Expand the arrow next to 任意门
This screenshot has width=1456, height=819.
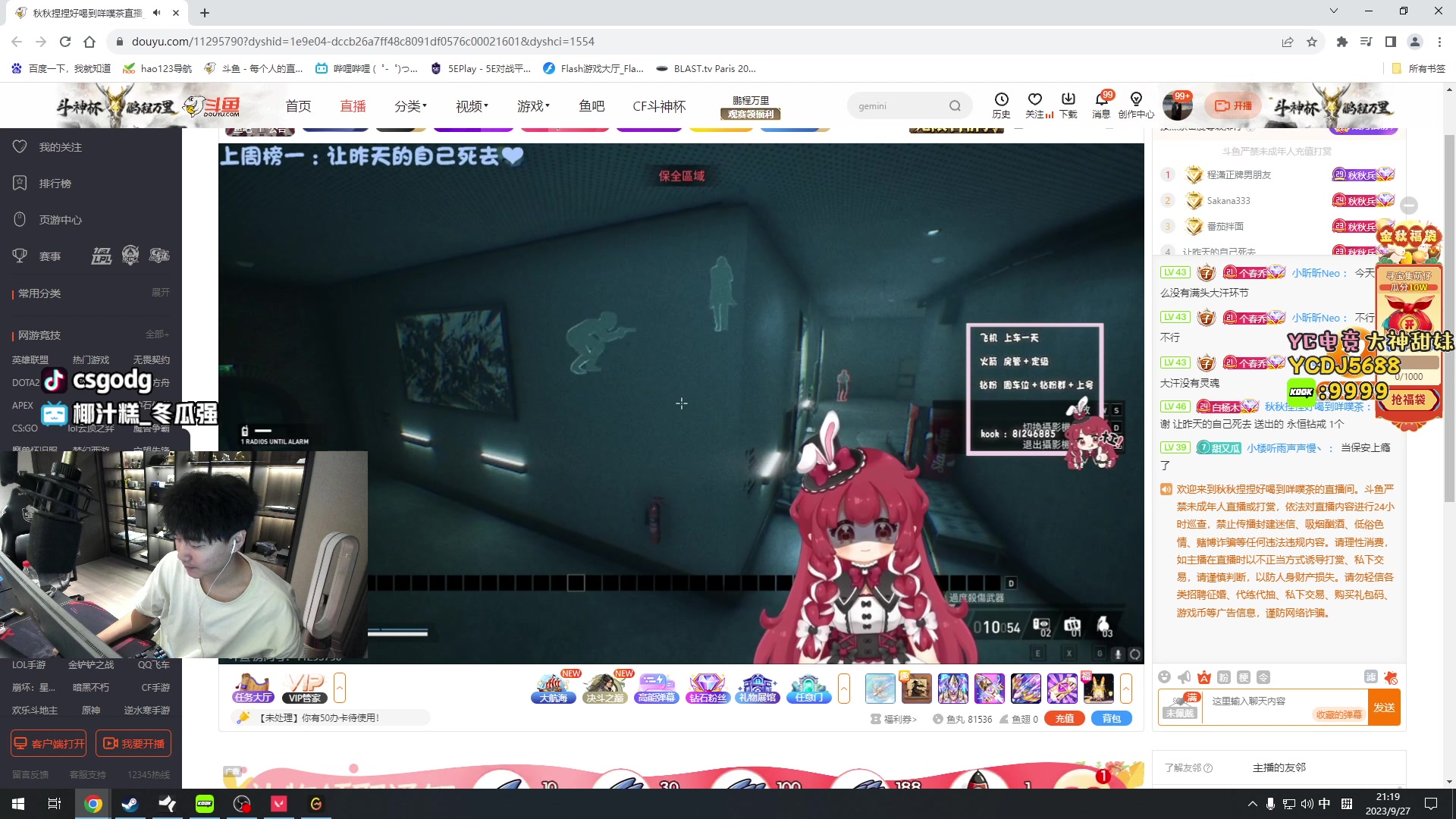tap(844, 689)
